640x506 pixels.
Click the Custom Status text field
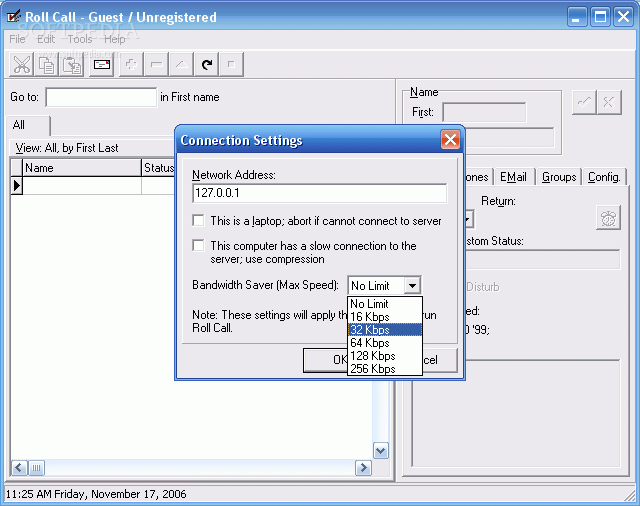click(543, 260)
